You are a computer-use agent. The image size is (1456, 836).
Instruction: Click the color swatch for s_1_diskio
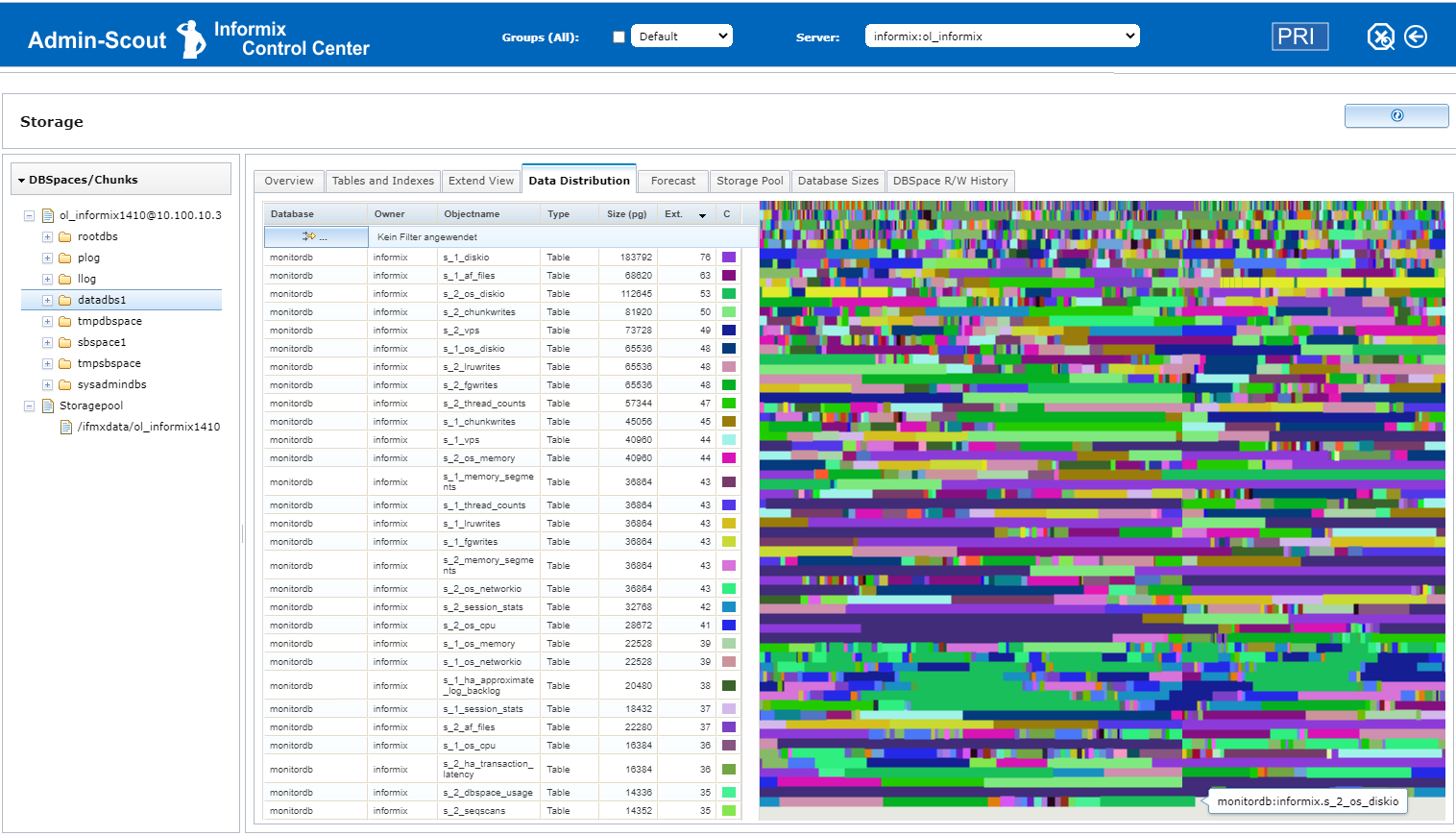(729, 258)
